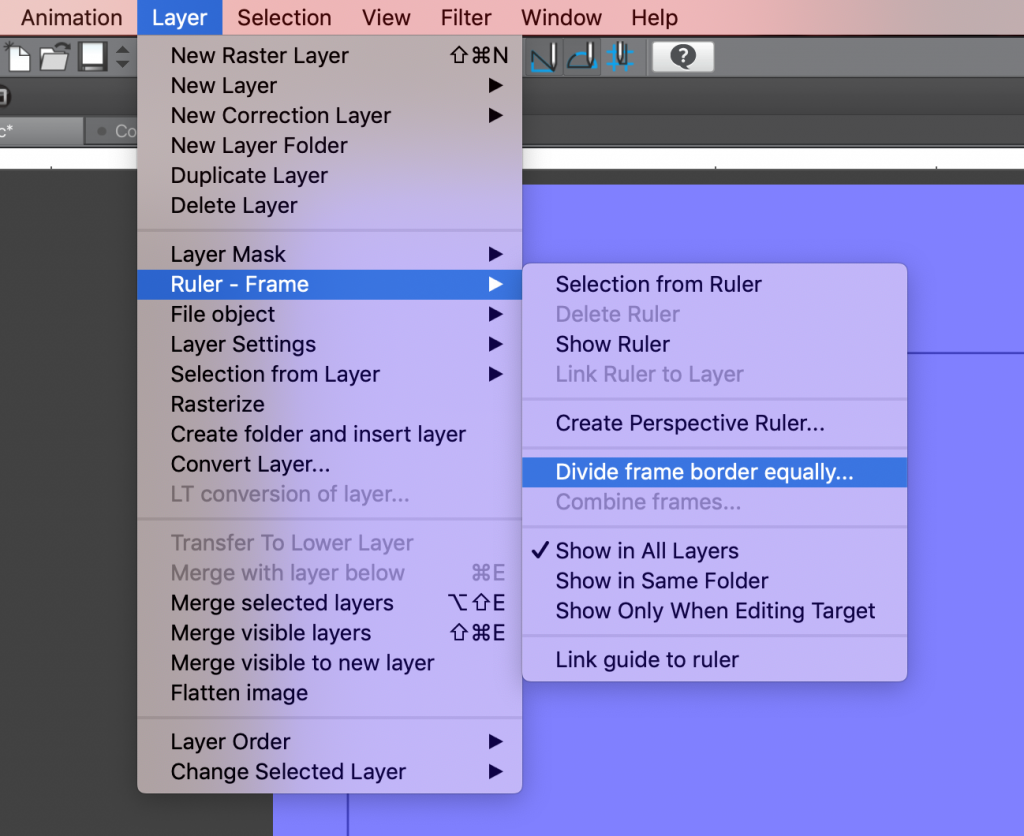
Task: Open the Selection menu
Action: (x=284, y=18)
